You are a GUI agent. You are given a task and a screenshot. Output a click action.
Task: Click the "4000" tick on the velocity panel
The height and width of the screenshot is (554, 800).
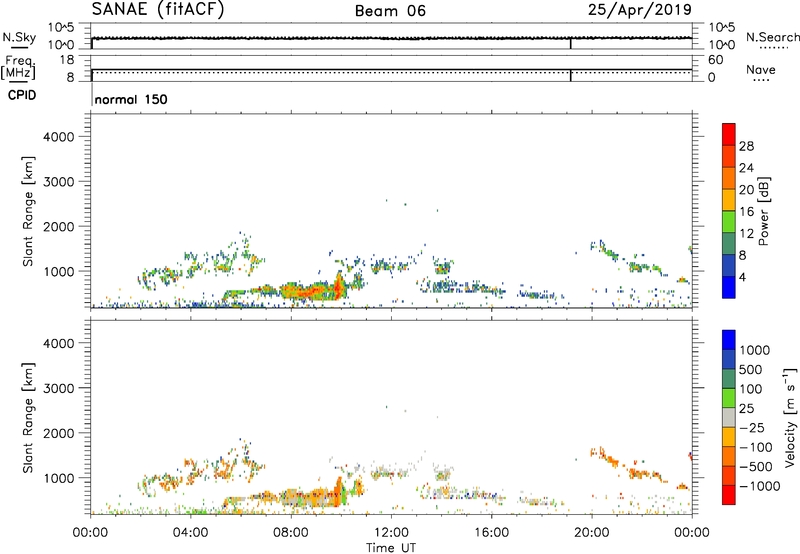pyautogui.click(x=59, y=343)
